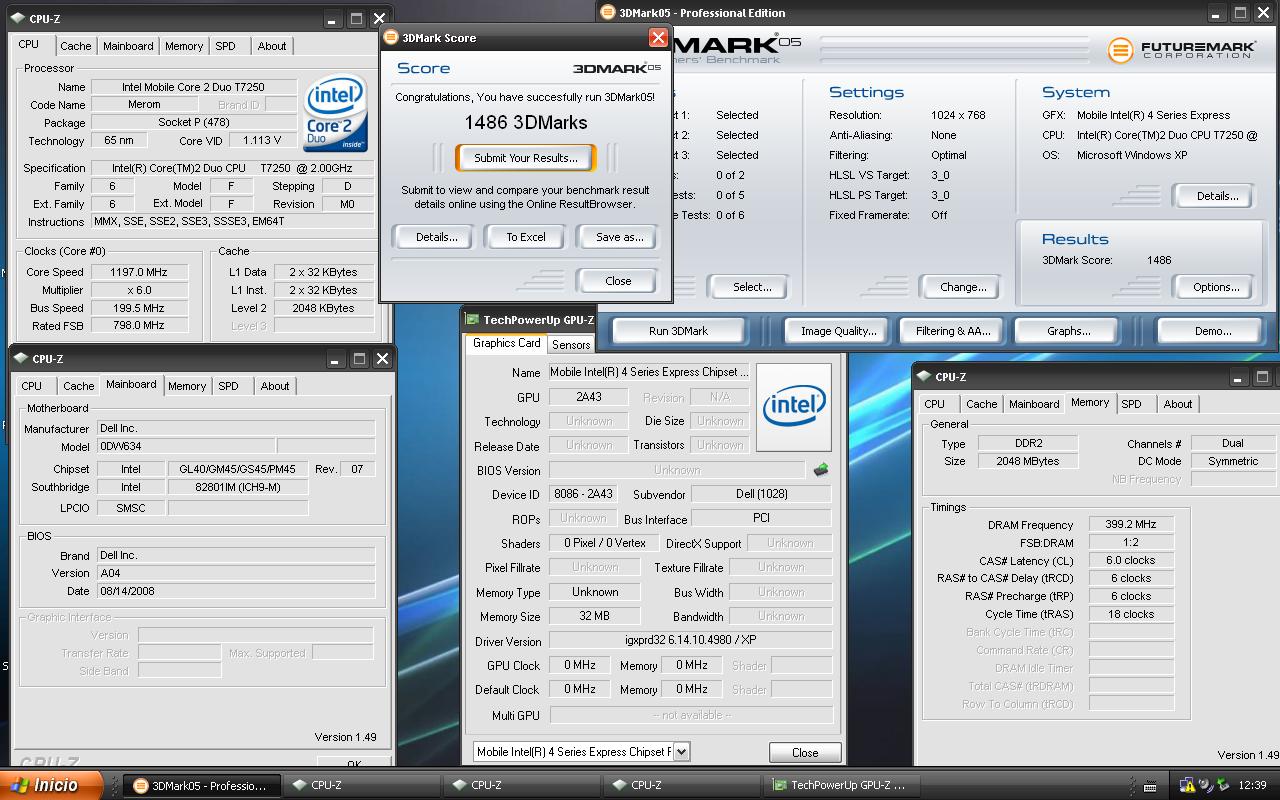This screenshot has width=1280, height=800.
Task: Switch to the TechPowerUp GPU-Z taskbar item
Action: tap(840, 785)
